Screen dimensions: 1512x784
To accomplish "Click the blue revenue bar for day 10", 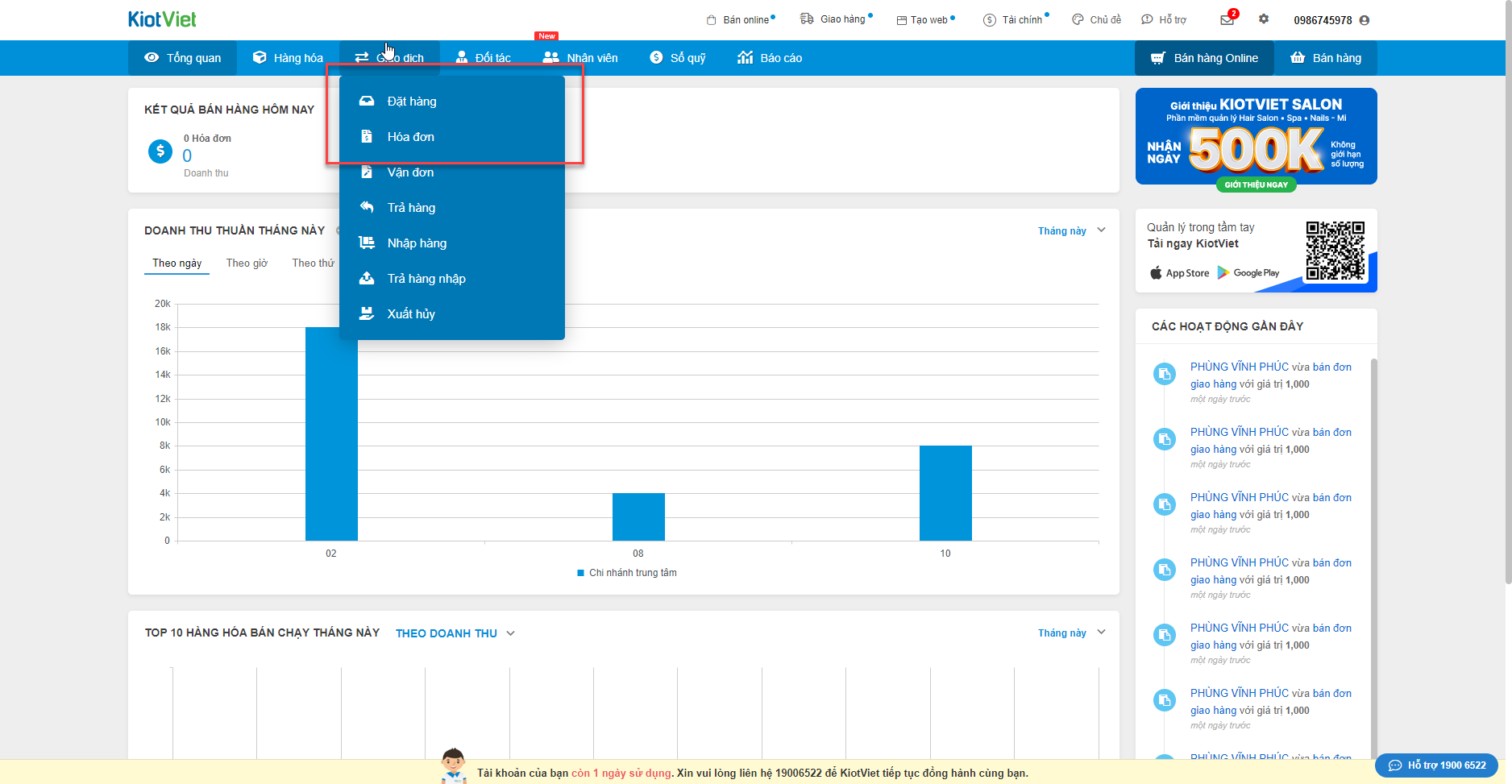I will 945,493.
